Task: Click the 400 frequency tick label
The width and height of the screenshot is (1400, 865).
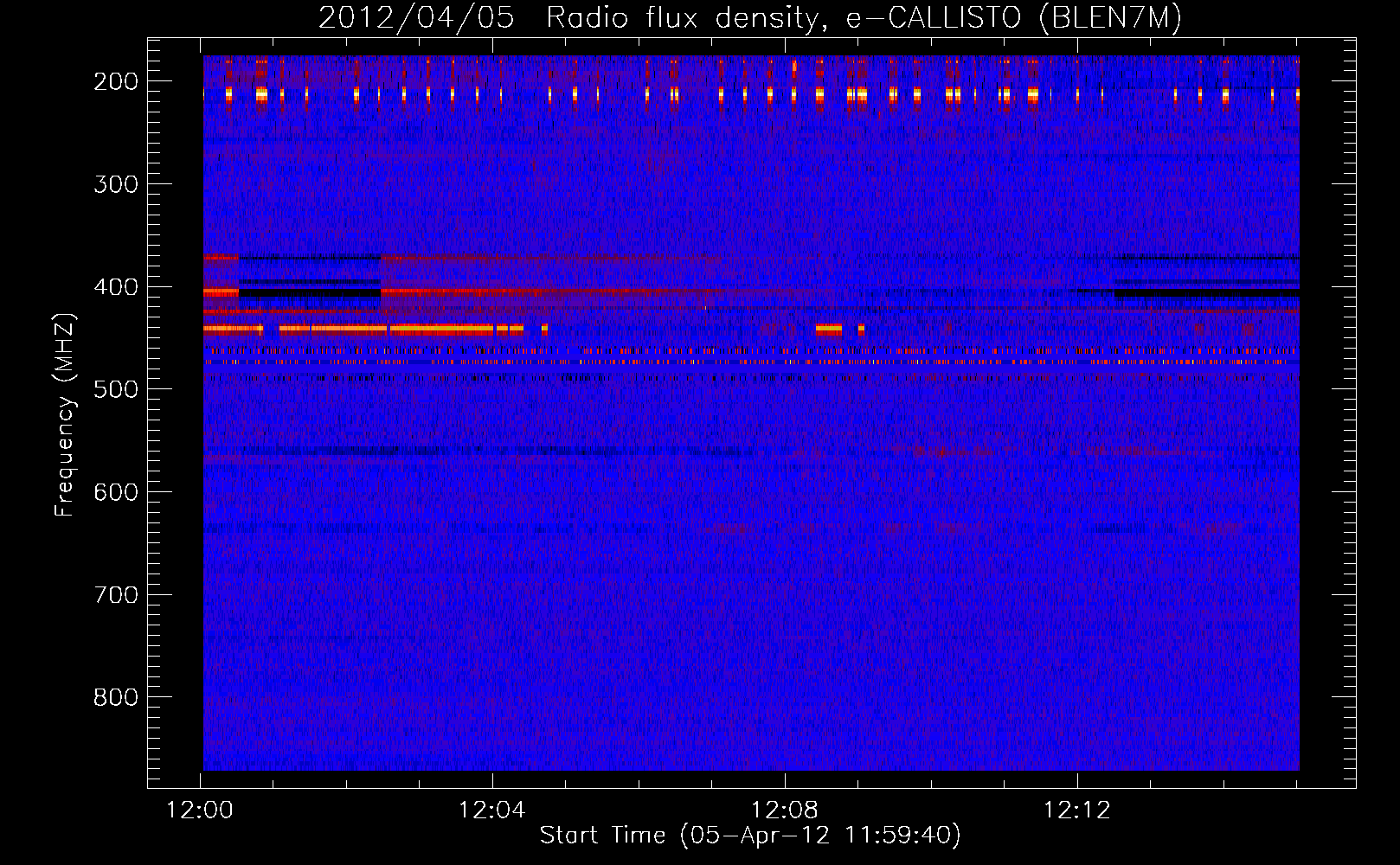Action: click(116, 287)
